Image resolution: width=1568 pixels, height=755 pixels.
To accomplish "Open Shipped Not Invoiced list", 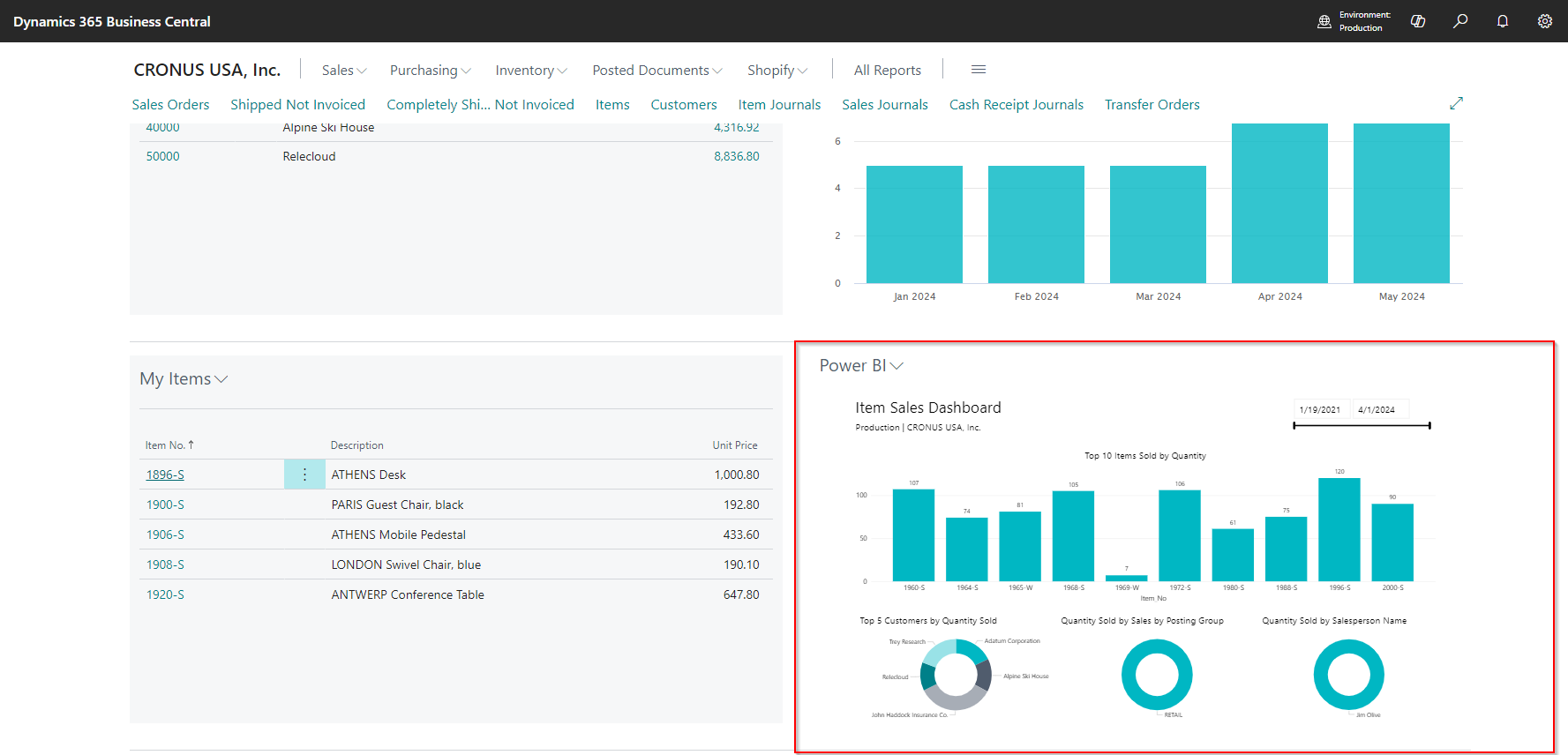I will pyautogui.click(x=297, y=104).
